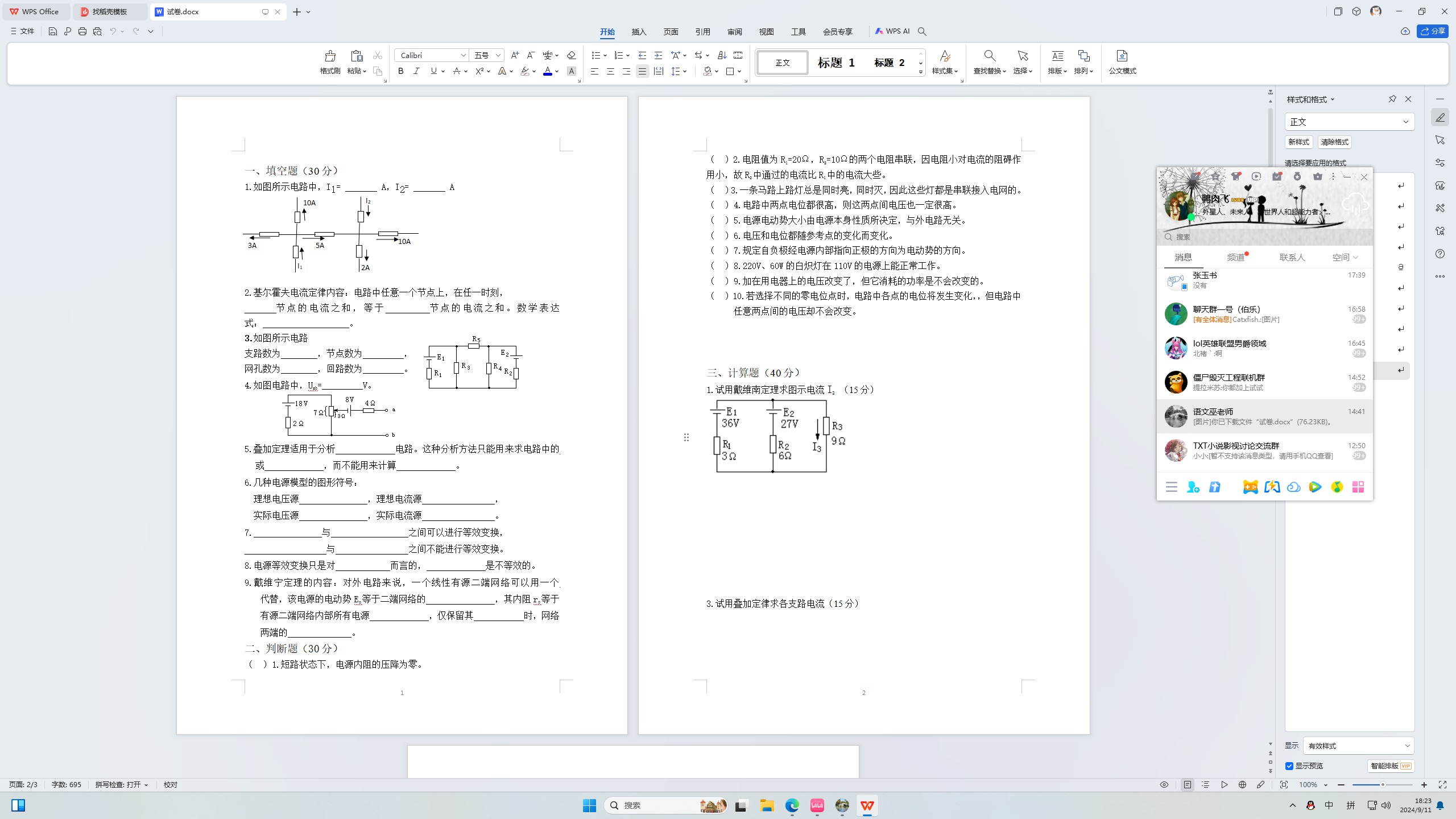
Task: Expand the Paste (粘贴) options arrow
Action: [x=364, y=71]
